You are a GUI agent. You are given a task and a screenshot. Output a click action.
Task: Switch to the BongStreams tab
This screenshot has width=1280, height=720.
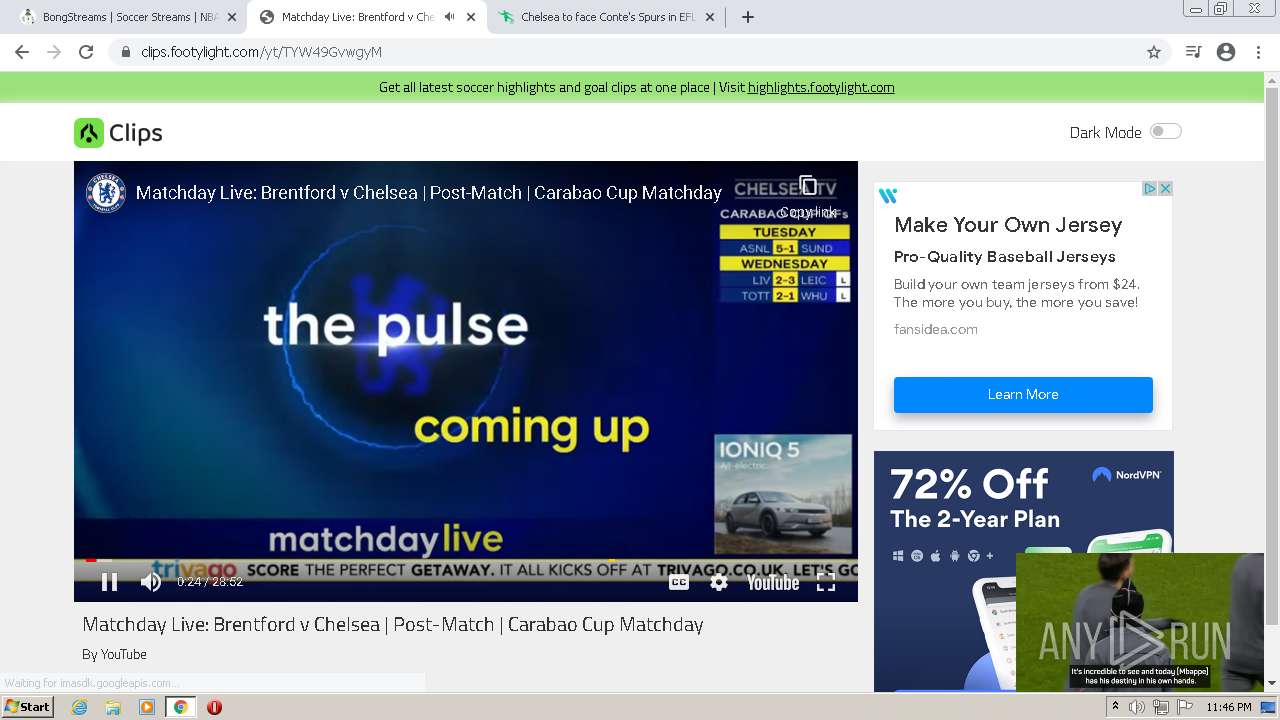pos(130,17)
